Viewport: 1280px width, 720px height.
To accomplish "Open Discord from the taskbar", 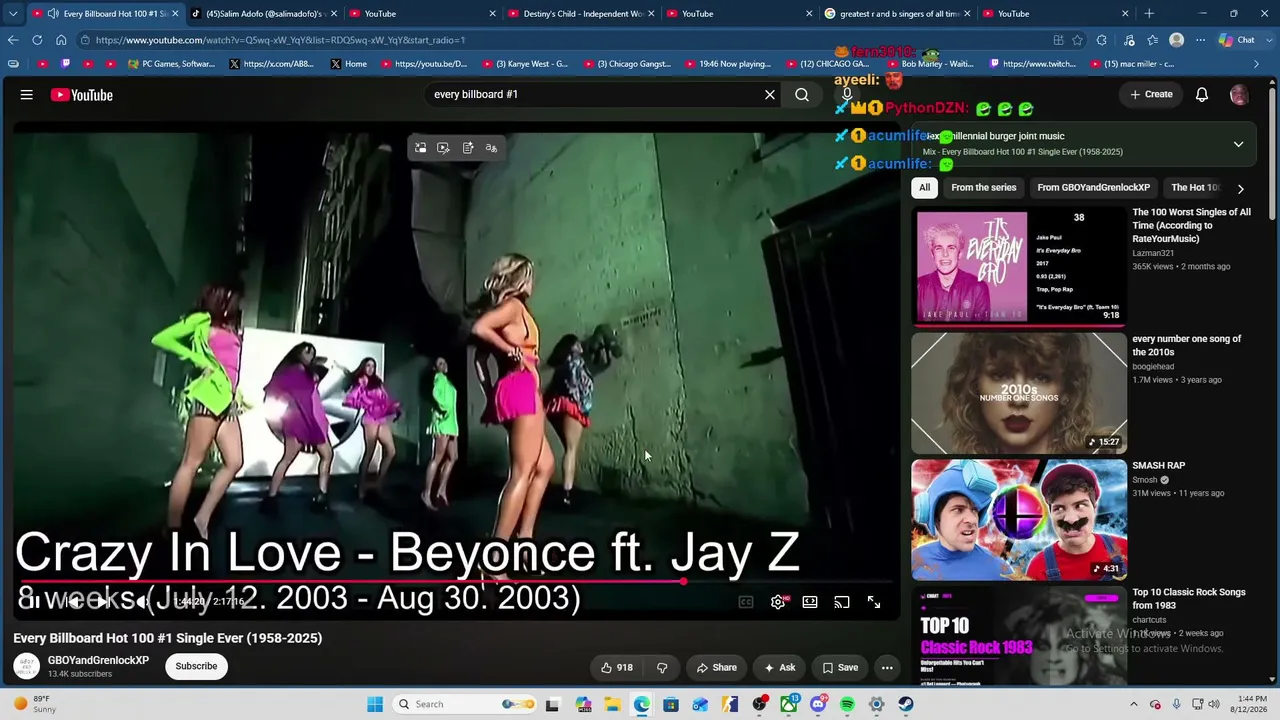I will click(x=818, y=704).
